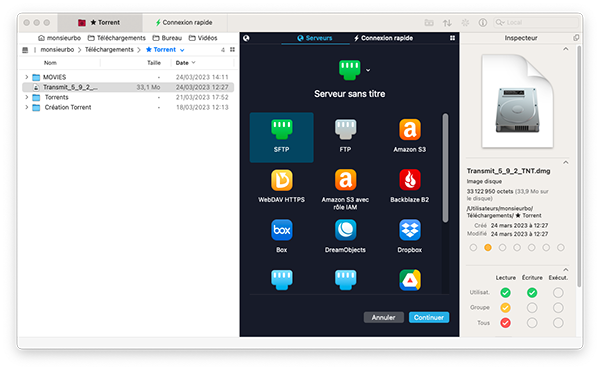600x370 pixels.
Task: Switch to the Torrent tab
Action: point(100,23)
